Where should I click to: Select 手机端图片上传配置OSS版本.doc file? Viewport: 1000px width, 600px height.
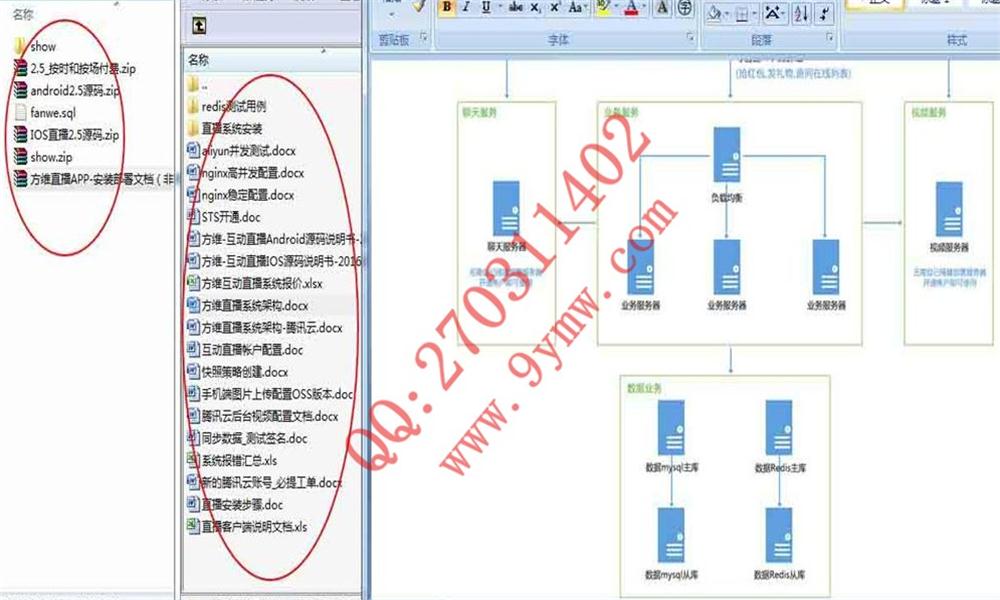(270, 394)
